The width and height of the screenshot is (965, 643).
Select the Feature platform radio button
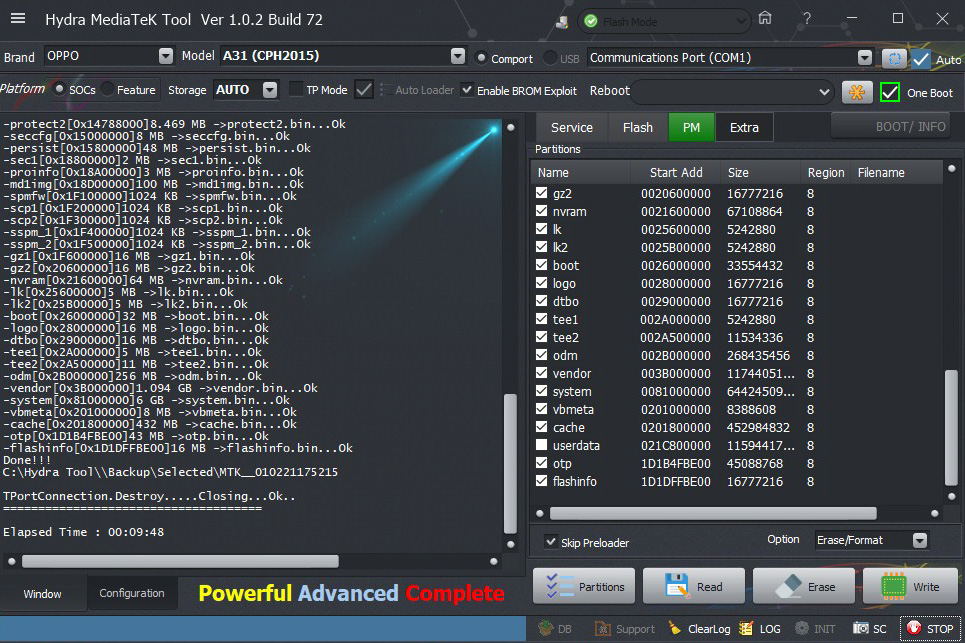pos(108,89)
